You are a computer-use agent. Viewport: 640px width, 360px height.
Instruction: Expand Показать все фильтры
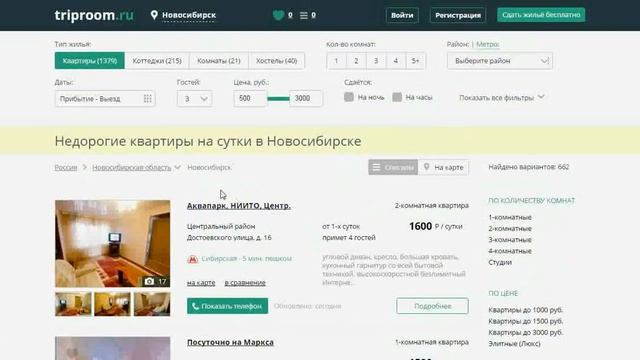pos(502,98)
